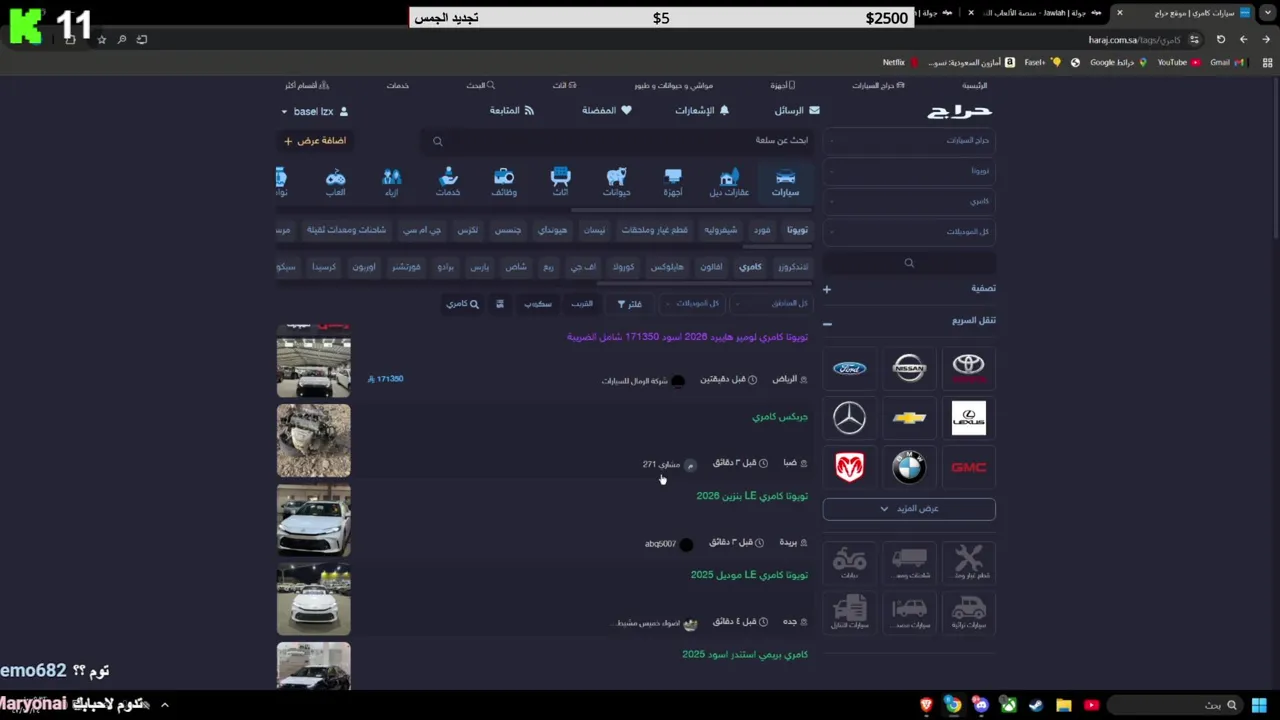1280x720 pixels.
Task: Open the خدمات services category icon
Action: (x=448, y=182)
